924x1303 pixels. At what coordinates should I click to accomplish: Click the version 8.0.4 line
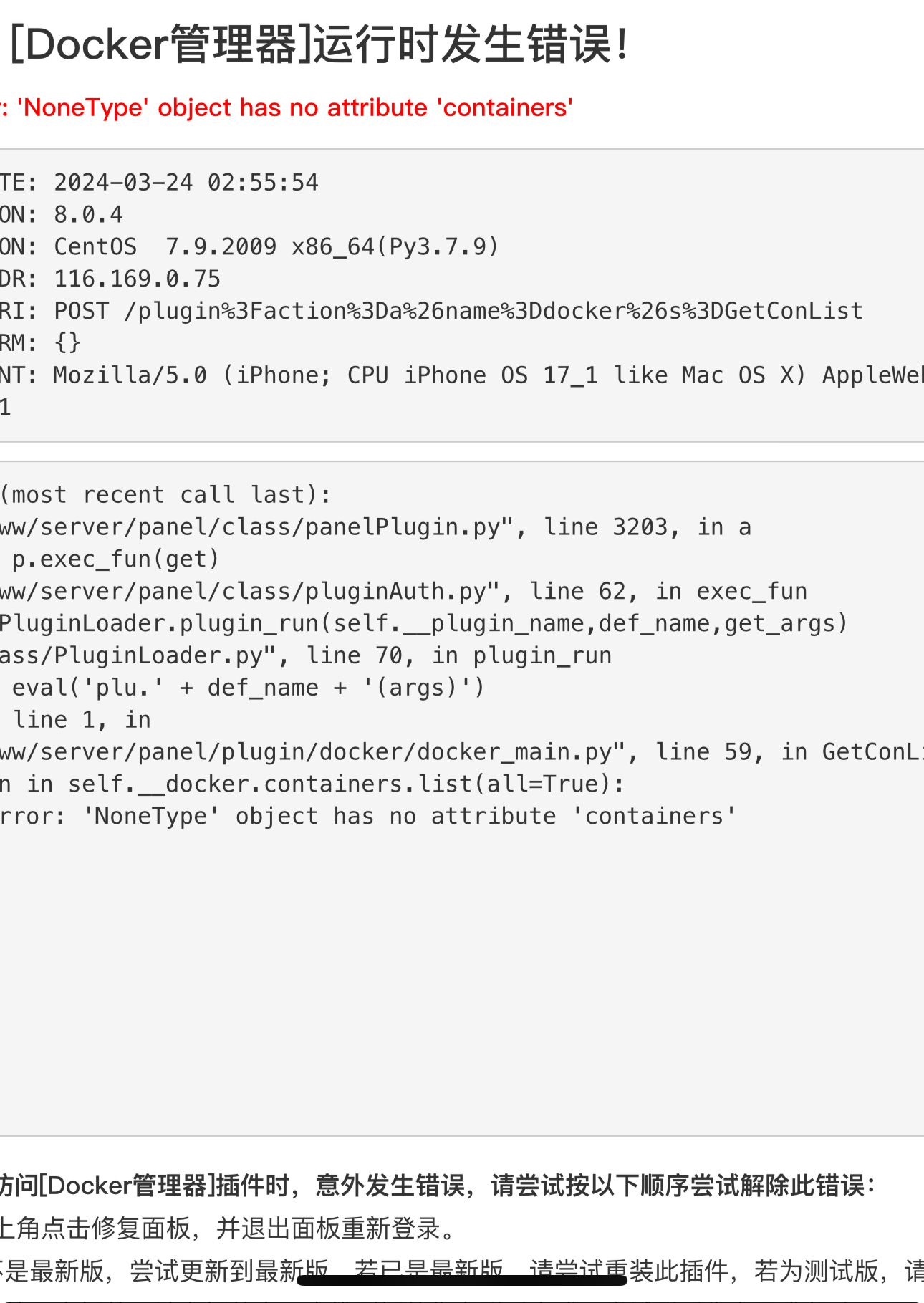(x=62, y=215)
